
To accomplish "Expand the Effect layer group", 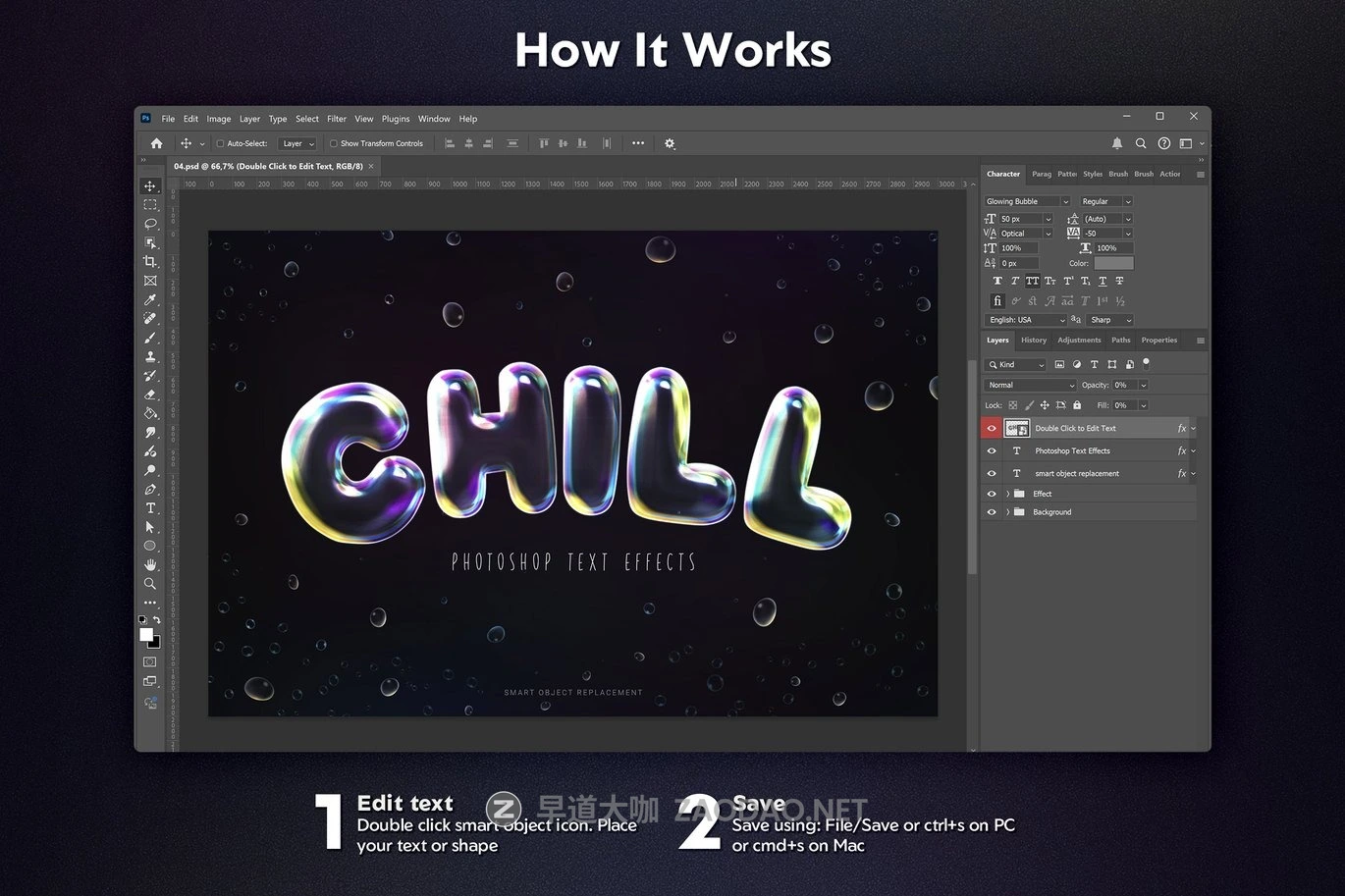I will pos(1007,494).
